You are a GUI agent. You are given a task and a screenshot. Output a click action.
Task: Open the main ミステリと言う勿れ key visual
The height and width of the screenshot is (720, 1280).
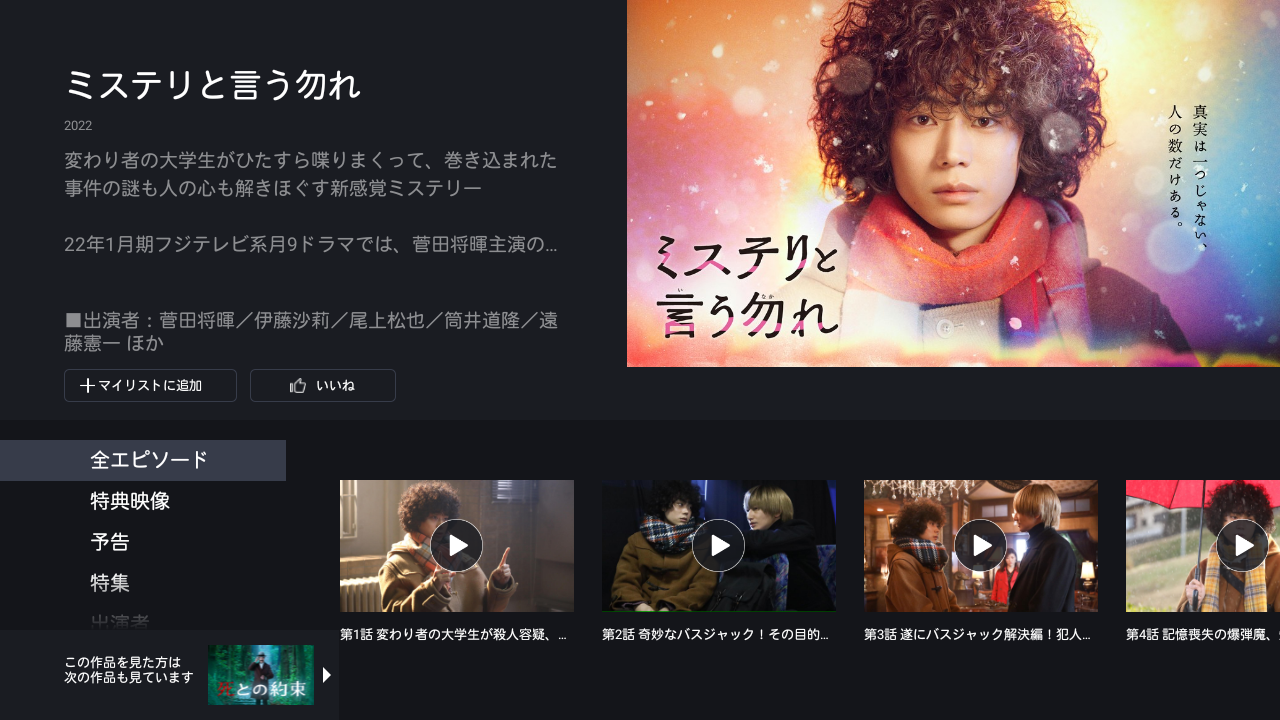coord(953,183)
